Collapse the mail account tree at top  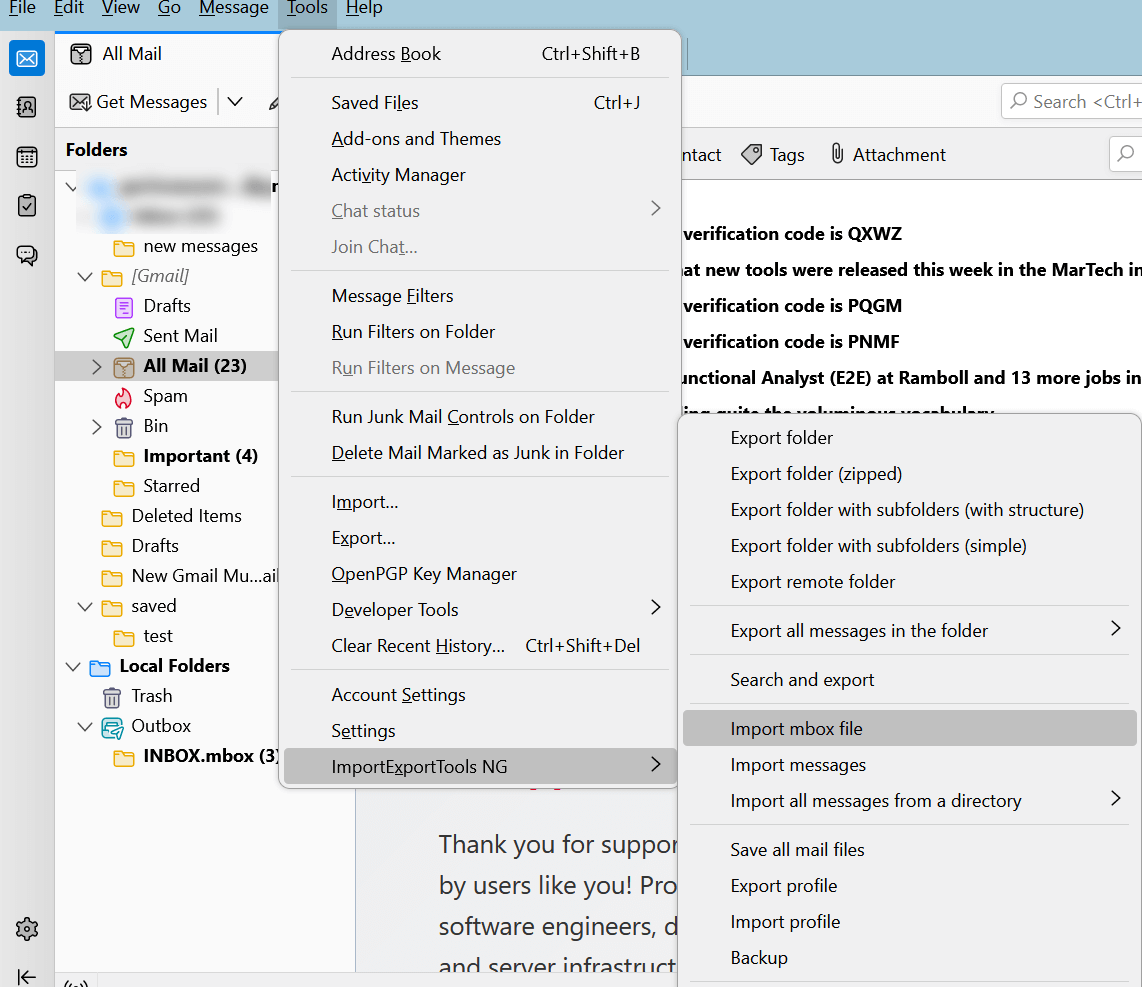[71, 187]
